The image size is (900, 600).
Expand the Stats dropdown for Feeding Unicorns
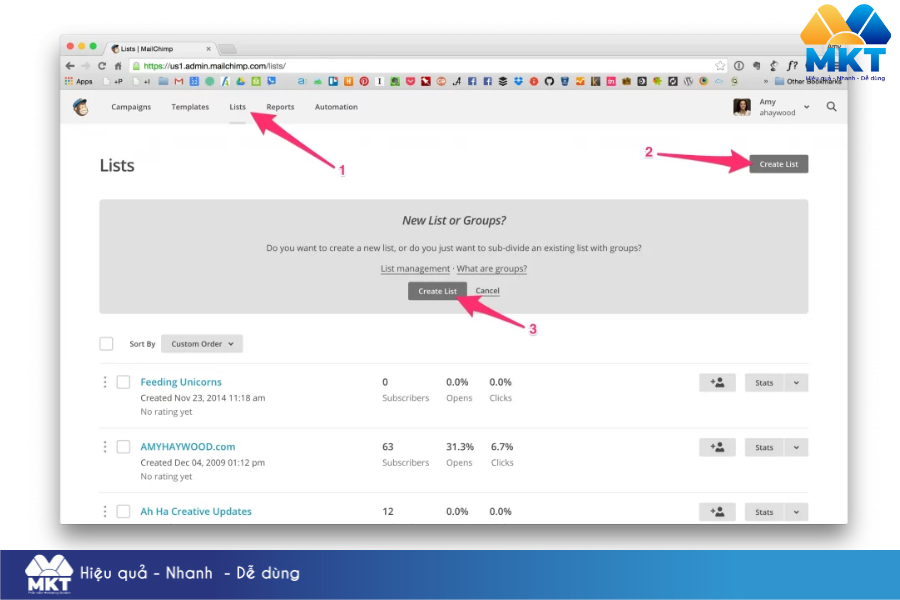(797, 382)
